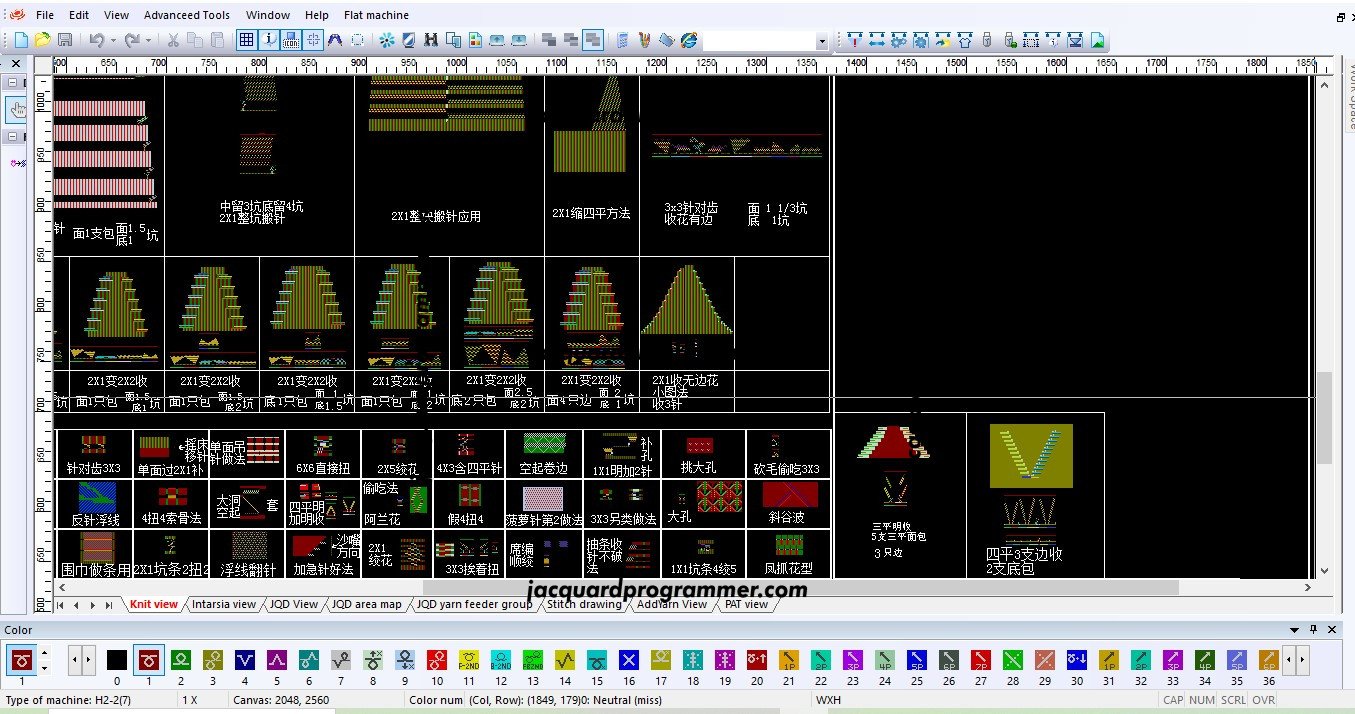This screenshot has width=1355, height=714.
Task: Open the Advanceed Tools menu
Action: tap(186, 15)
